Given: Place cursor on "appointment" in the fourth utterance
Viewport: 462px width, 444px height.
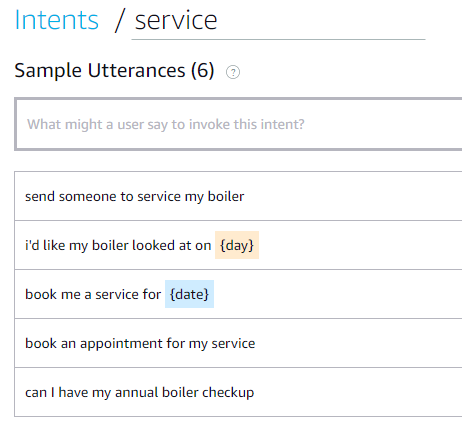Looking at the screenshot, I should (x=121, y=343).
